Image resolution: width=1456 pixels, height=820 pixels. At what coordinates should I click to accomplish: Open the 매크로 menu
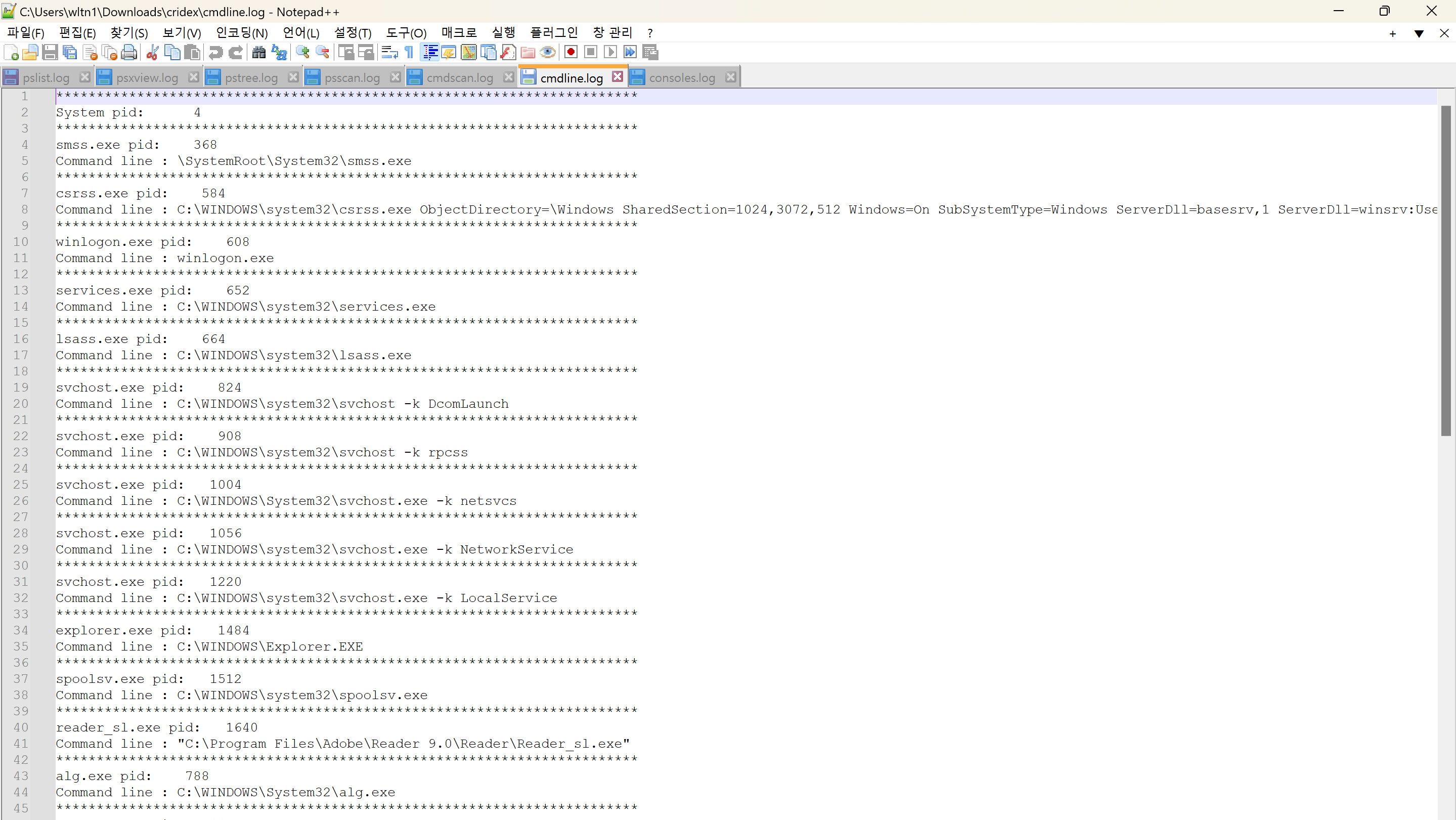[459, 33]
